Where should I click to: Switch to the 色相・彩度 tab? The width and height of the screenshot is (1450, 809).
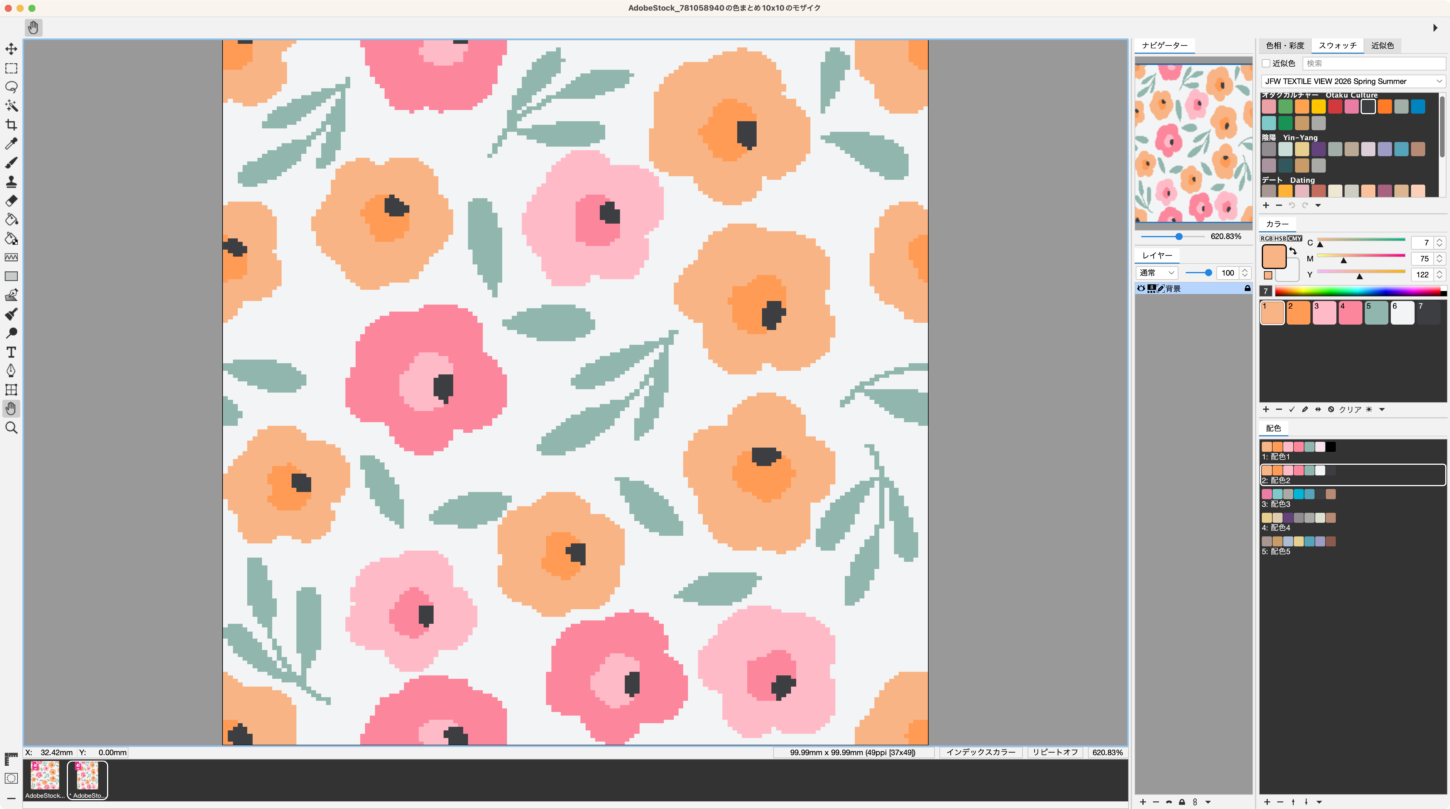click(x=1284, y=46)
